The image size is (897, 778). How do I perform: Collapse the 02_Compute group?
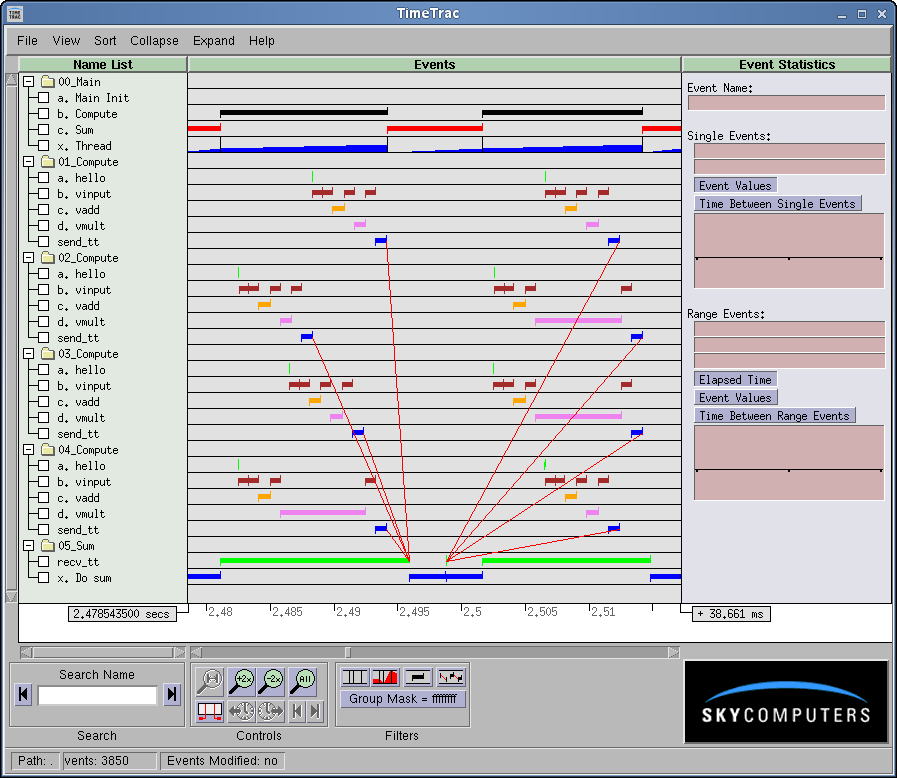[29, 258]
